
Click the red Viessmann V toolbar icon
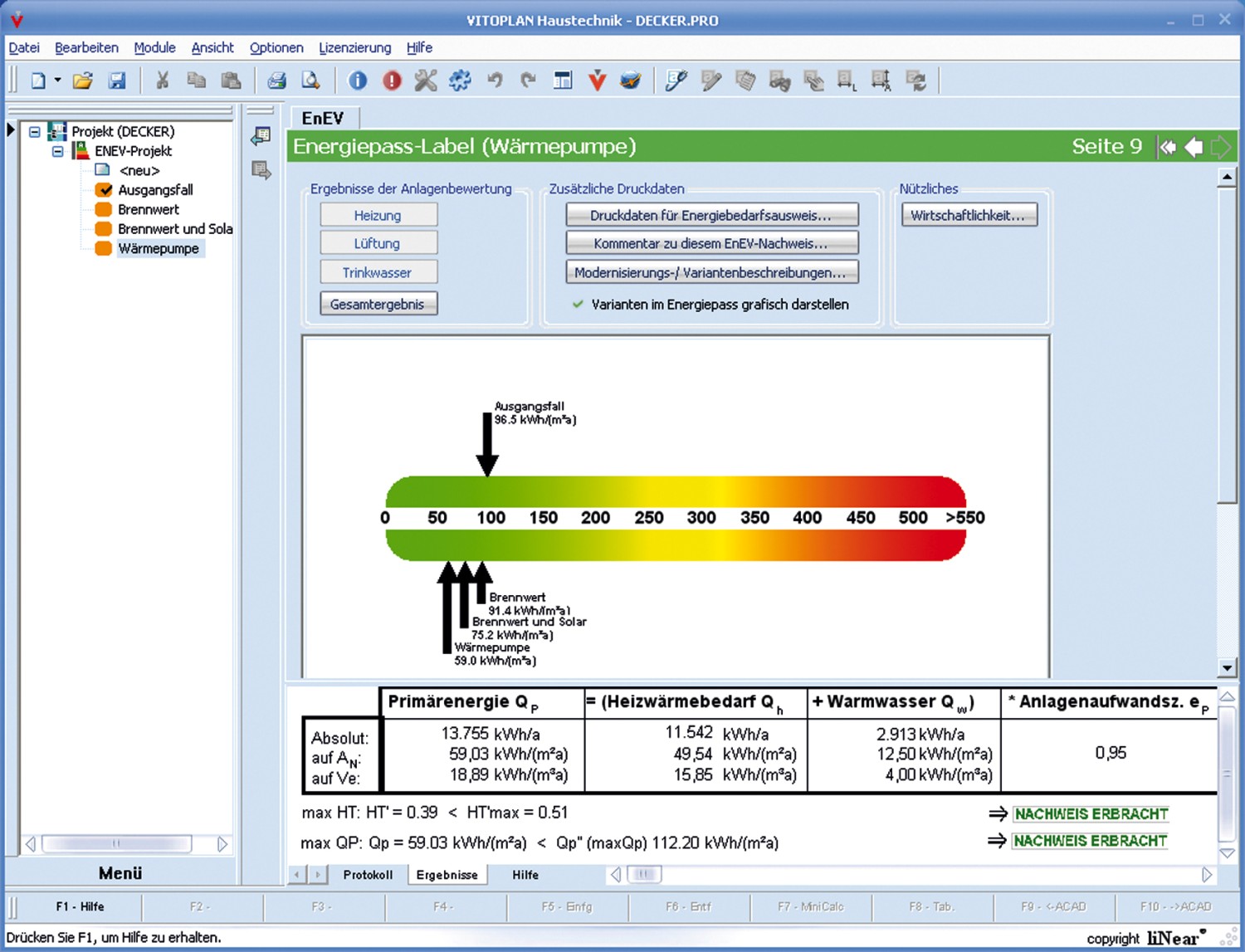597,81
